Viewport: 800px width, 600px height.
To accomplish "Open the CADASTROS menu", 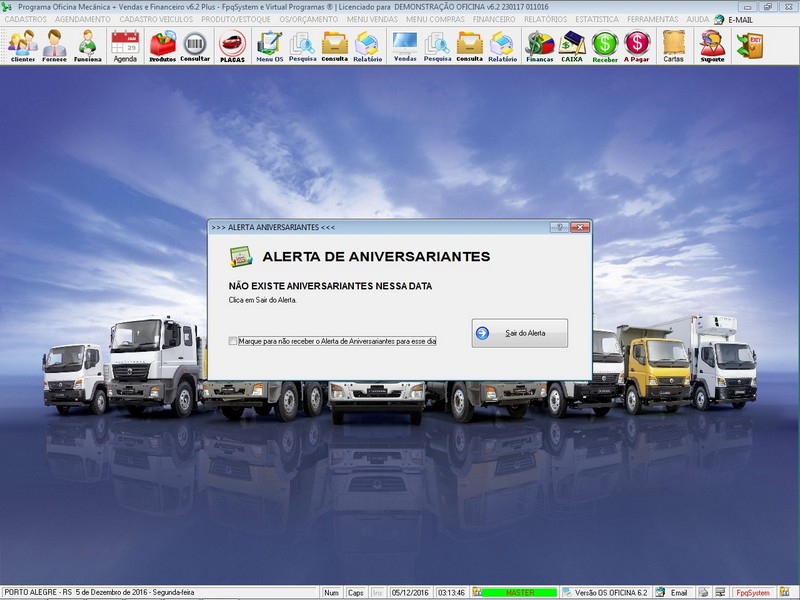I will (26, 19).
